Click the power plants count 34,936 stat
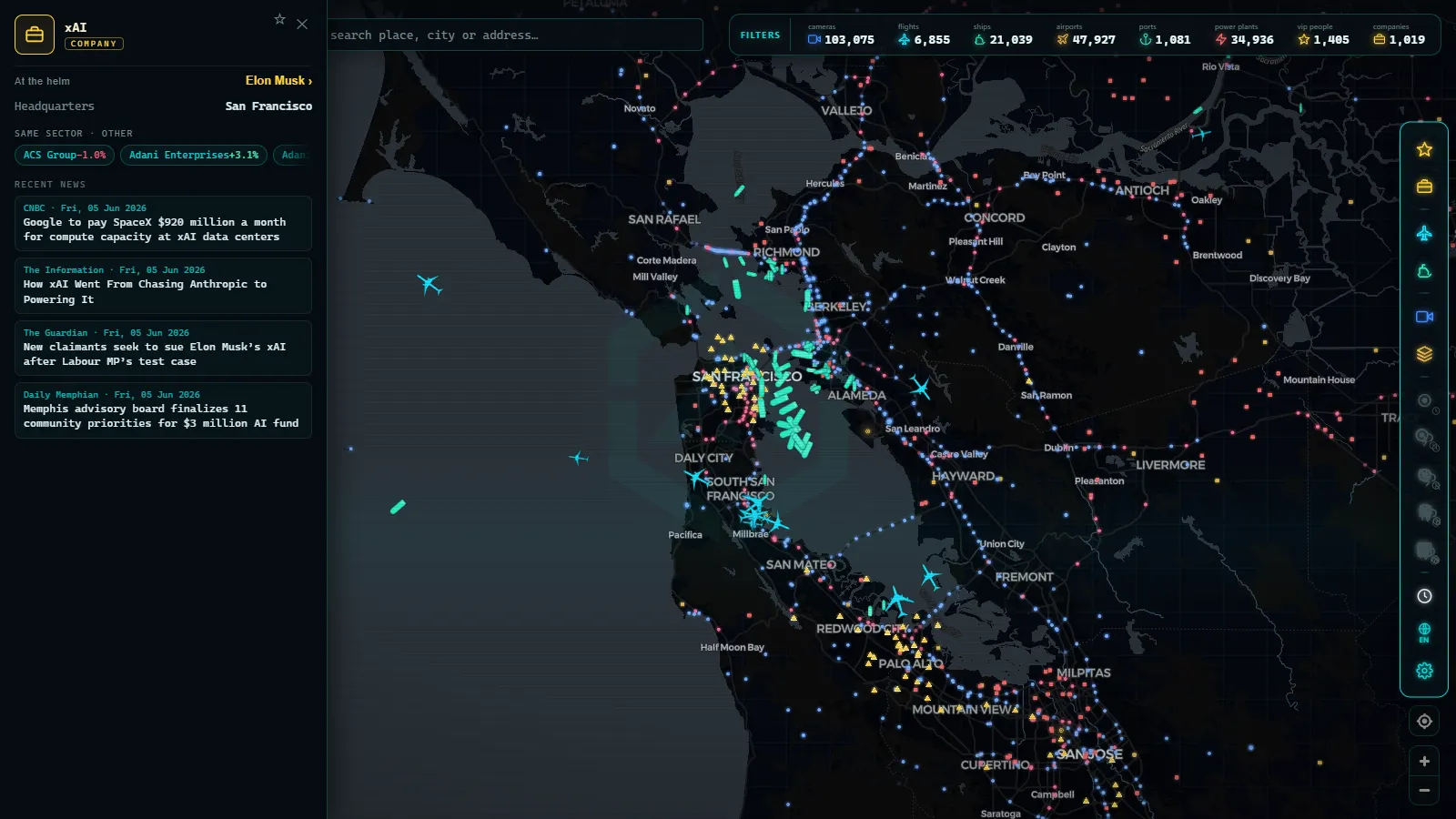1456x819 pixels. pos(1244,35)
